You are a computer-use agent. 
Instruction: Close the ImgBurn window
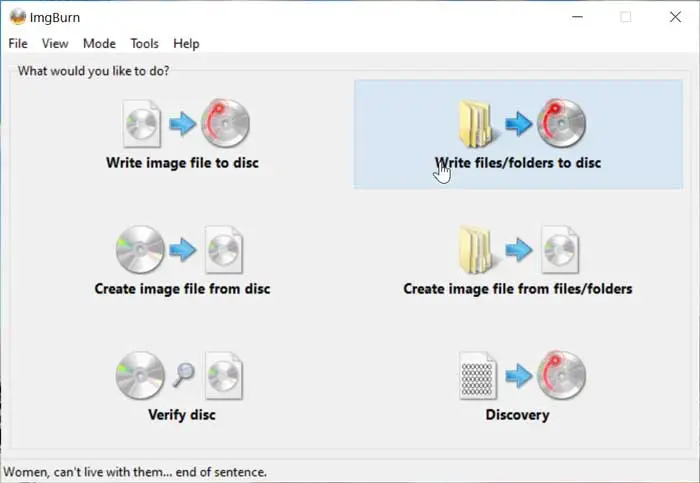[675, 17]
